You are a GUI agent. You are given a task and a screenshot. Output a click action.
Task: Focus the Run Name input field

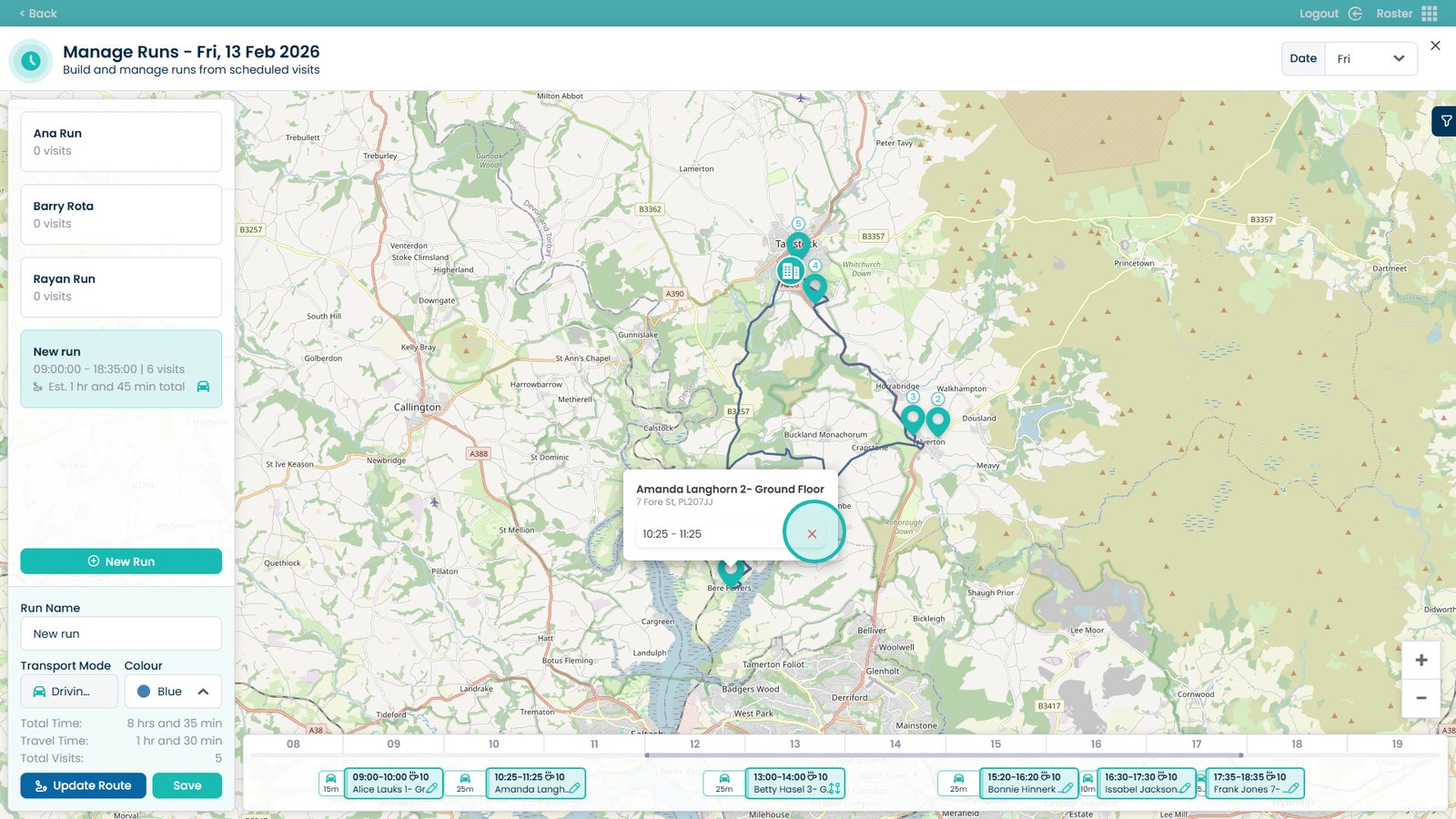coord(121,634)
